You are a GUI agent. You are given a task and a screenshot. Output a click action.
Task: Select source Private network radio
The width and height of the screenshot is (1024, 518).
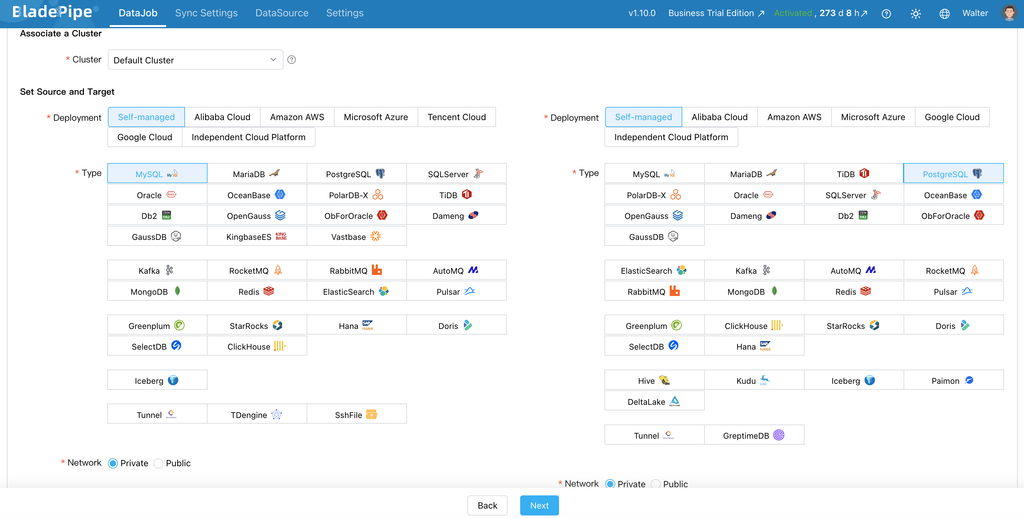(113, 463)
